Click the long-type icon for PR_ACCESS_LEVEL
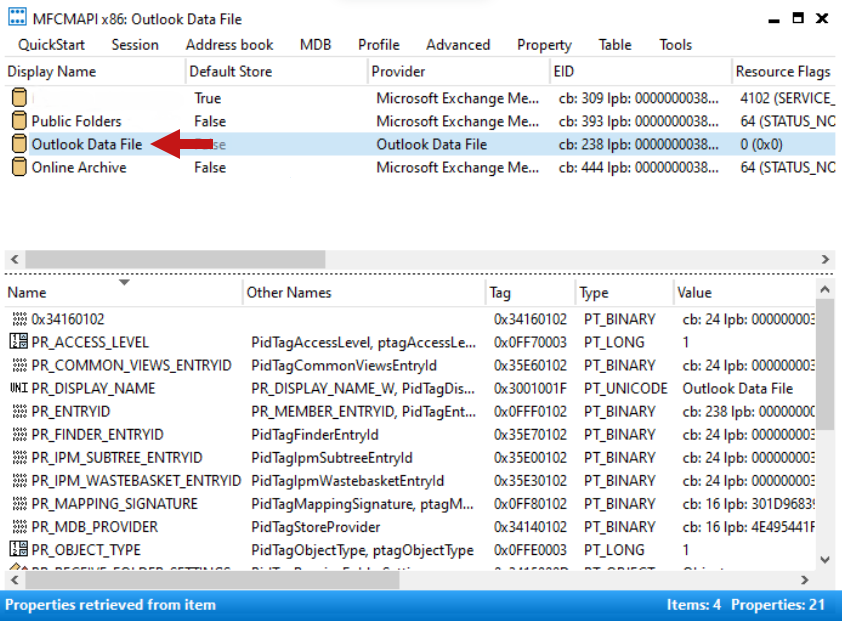Viewport: 842px width, 621px height. [x=19, y=342]
